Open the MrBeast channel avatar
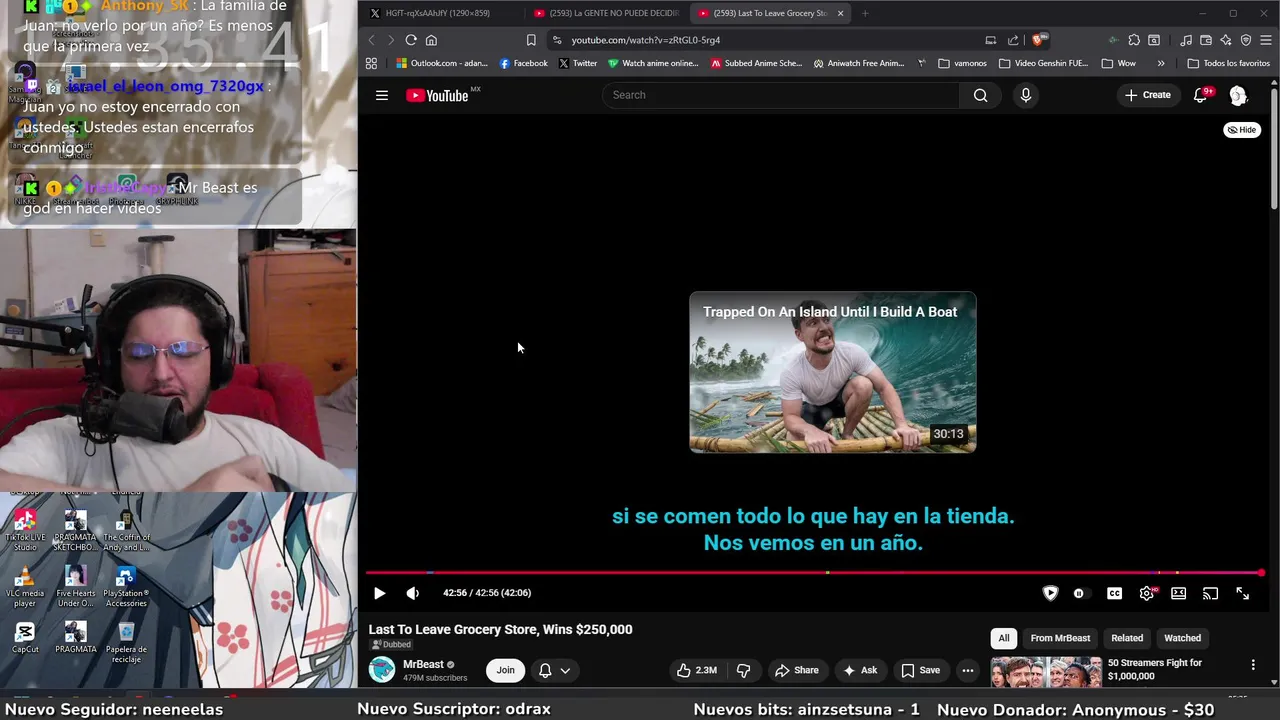 (382, 670)
